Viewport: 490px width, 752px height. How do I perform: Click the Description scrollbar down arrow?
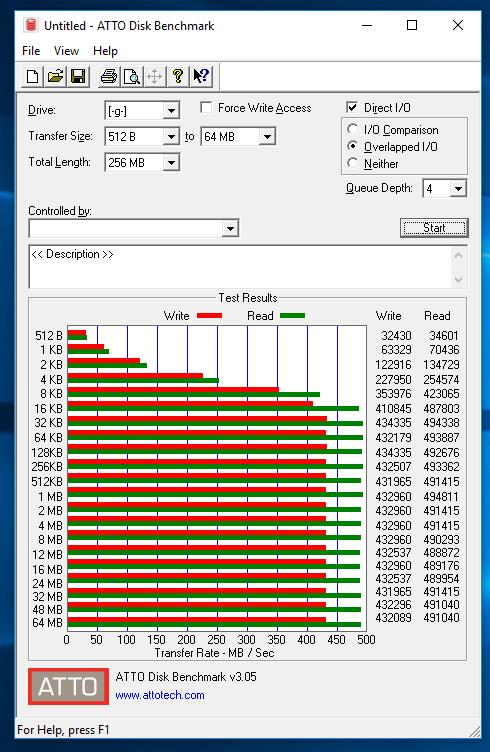pyautogui.click(x=458, y=279)
